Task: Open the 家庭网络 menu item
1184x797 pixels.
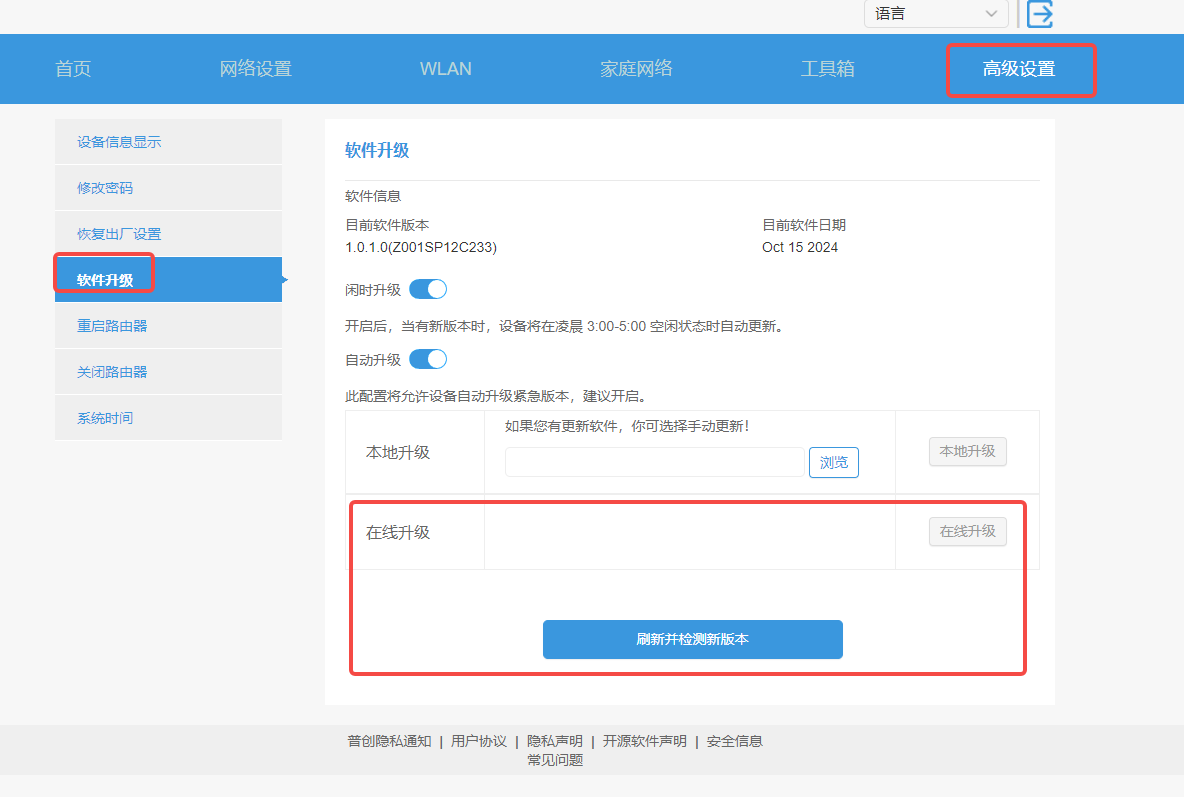Action: click(x=637, y=68)
